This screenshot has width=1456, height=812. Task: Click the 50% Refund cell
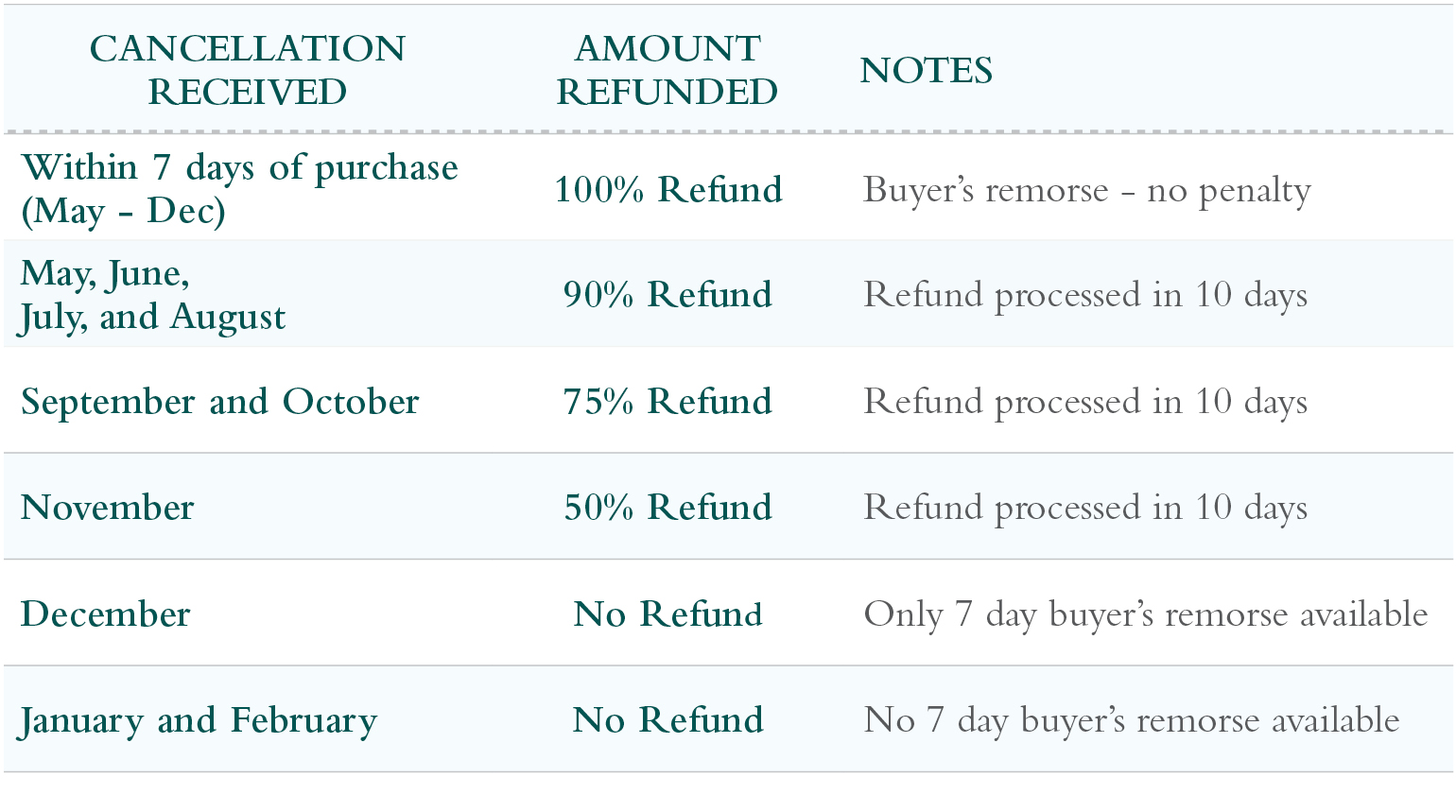(668, 508)
